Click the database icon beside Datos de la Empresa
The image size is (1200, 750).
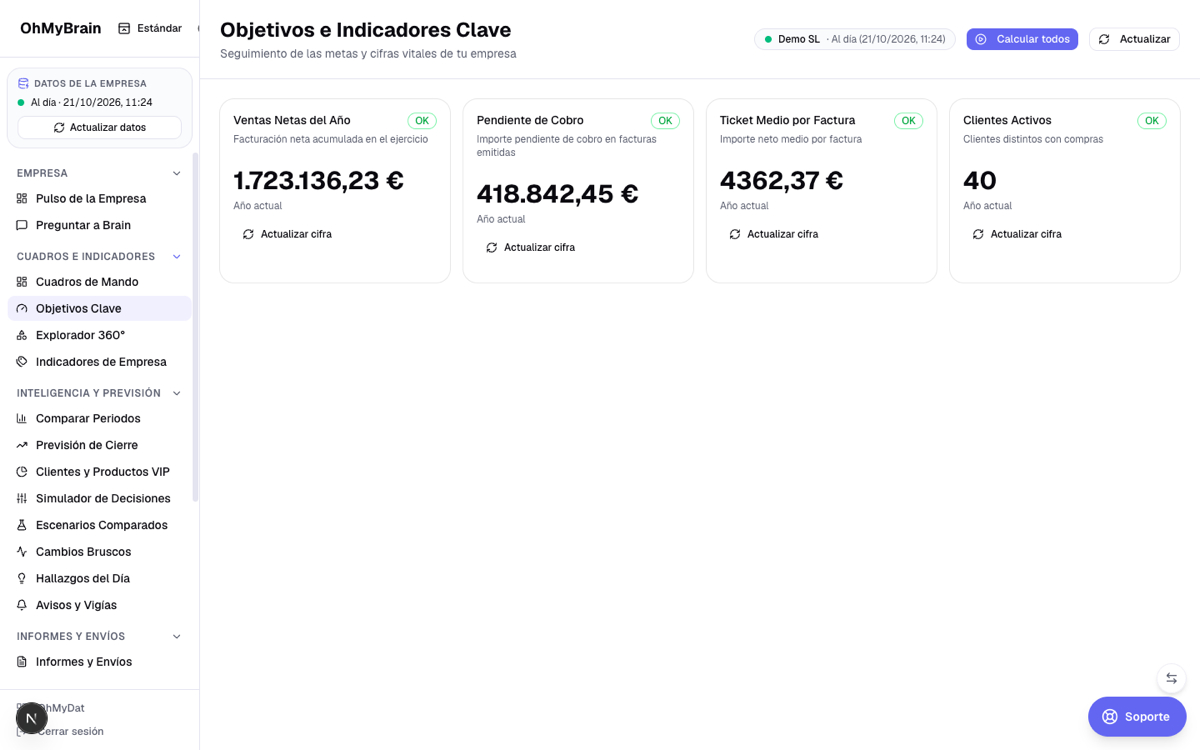tap(23, 84)
